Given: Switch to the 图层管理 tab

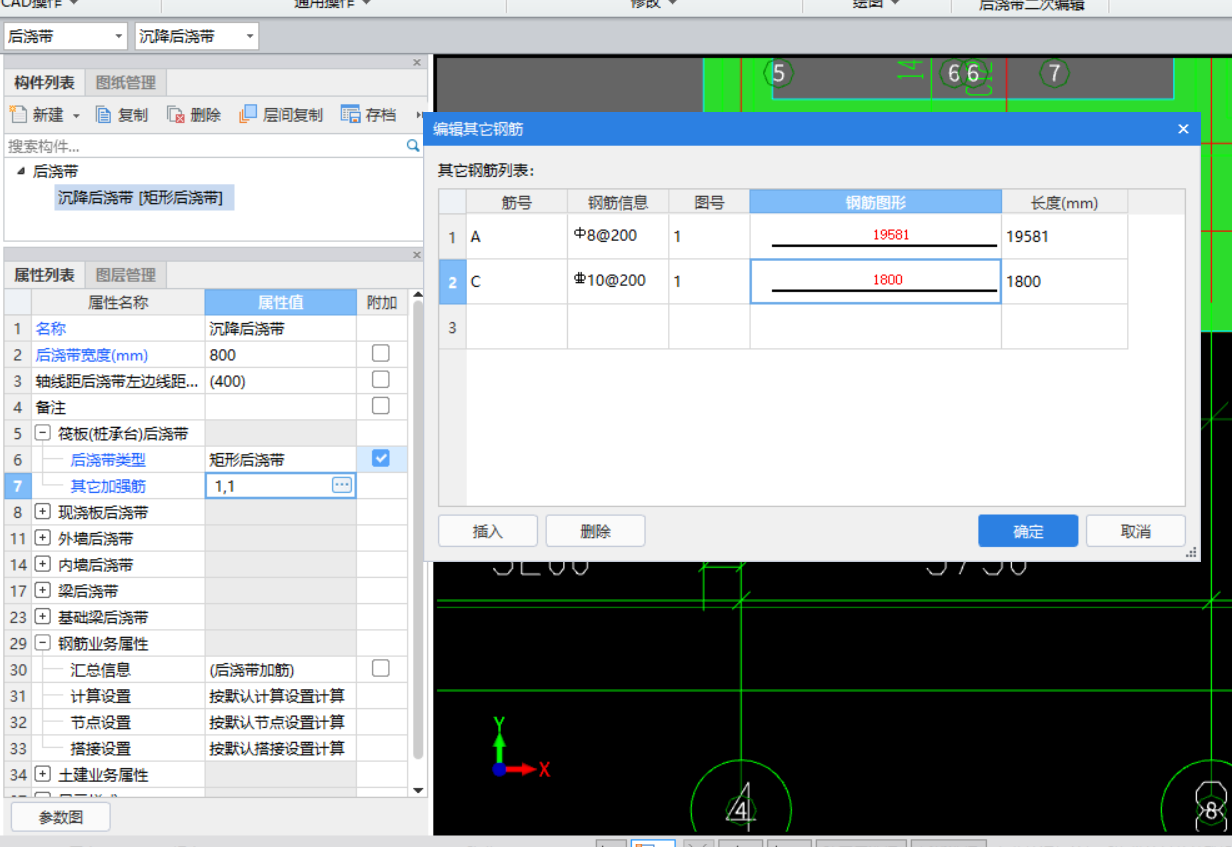Looking at the screenshot, I should click(125, 275).
